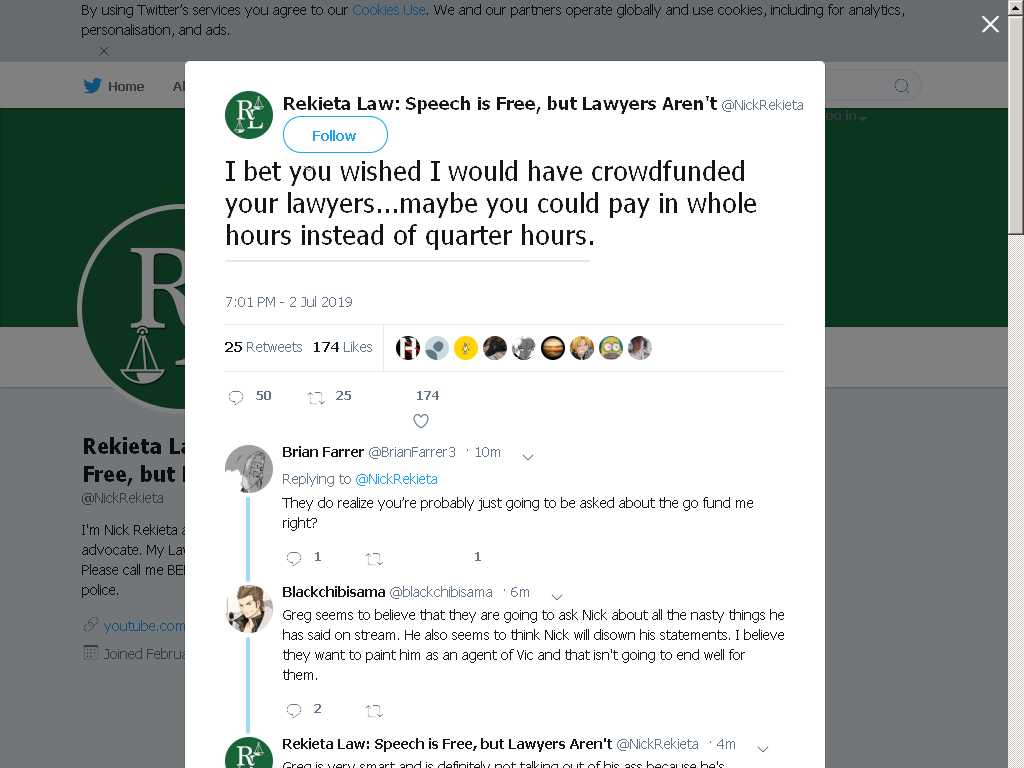
Task: Open the Cookies Use link
Action: point(389,10)
